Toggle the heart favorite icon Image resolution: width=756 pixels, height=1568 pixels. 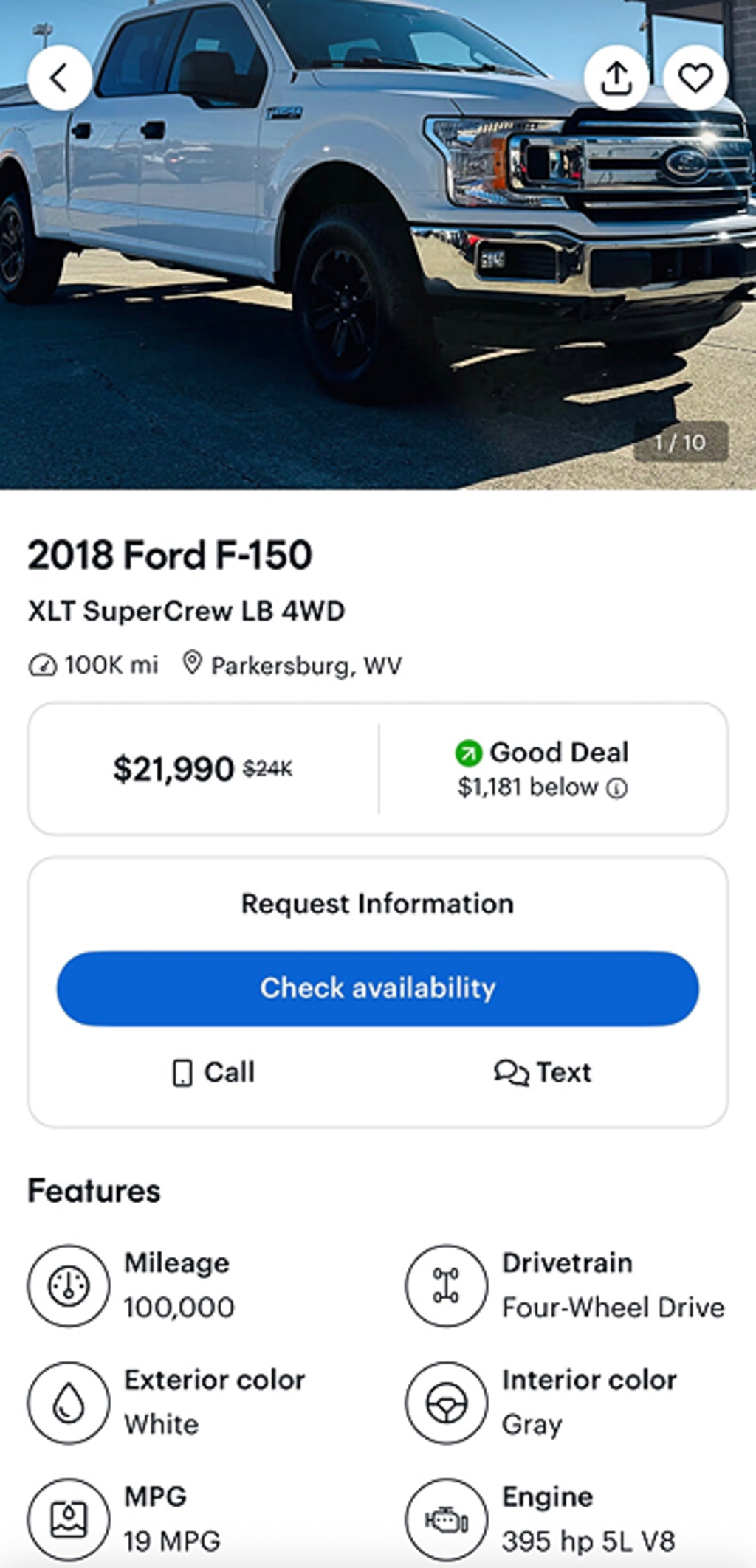pos(695,77)
